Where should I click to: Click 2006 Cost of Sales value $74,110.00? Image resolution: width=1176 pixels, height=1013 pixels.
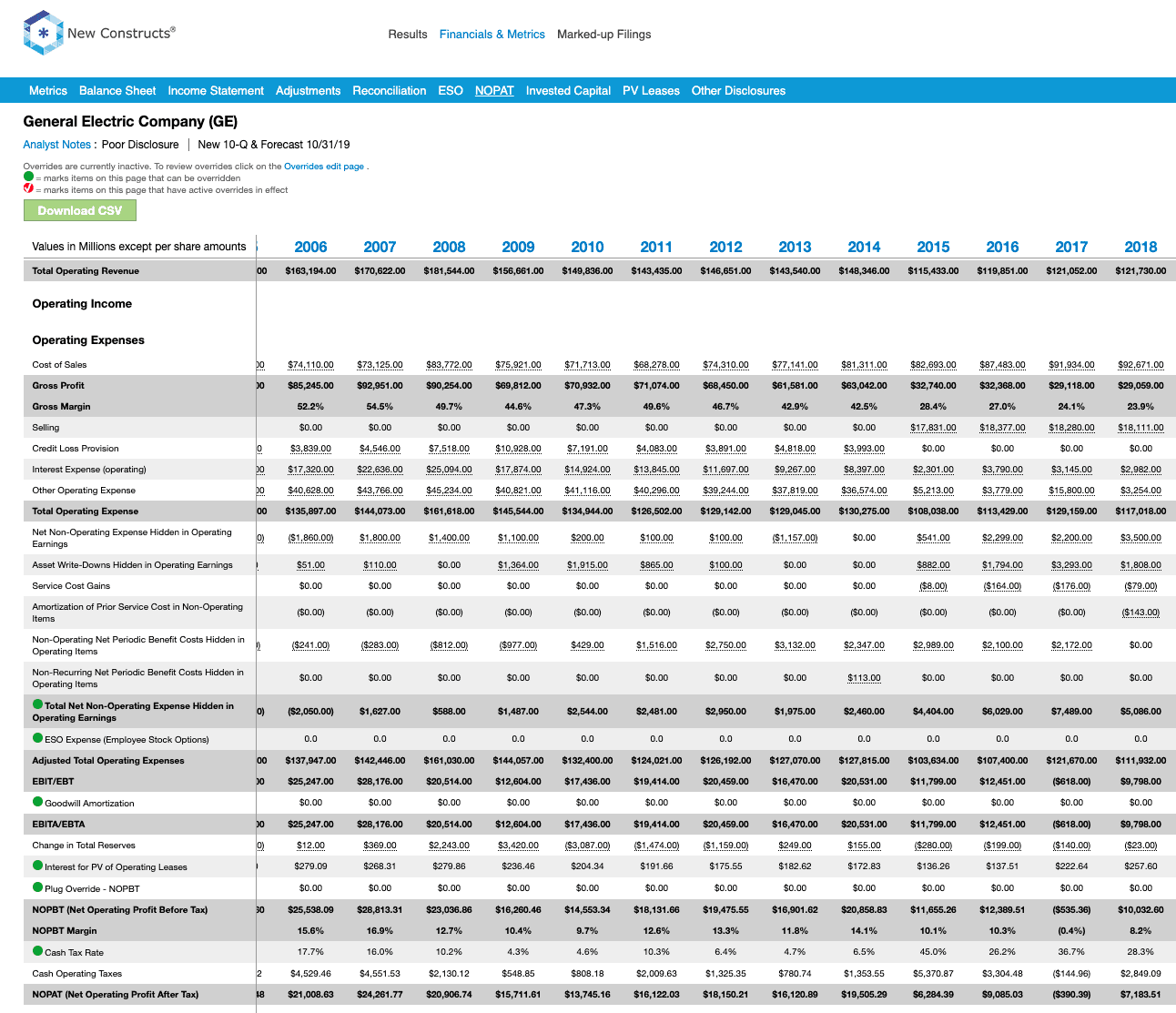tap(310, 365)
